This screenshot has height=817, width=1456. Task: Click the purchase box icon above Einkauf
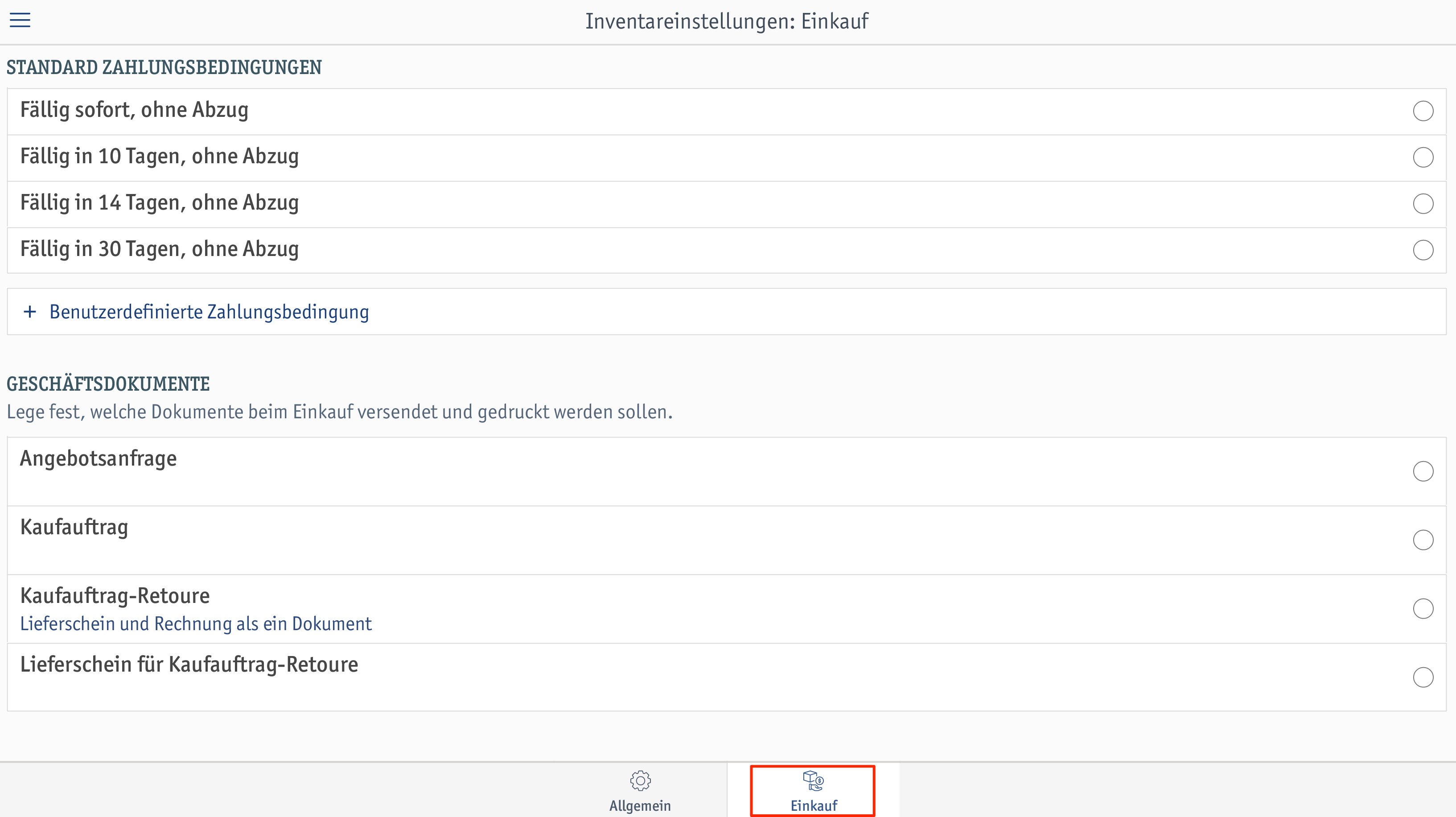click(813, 781)
